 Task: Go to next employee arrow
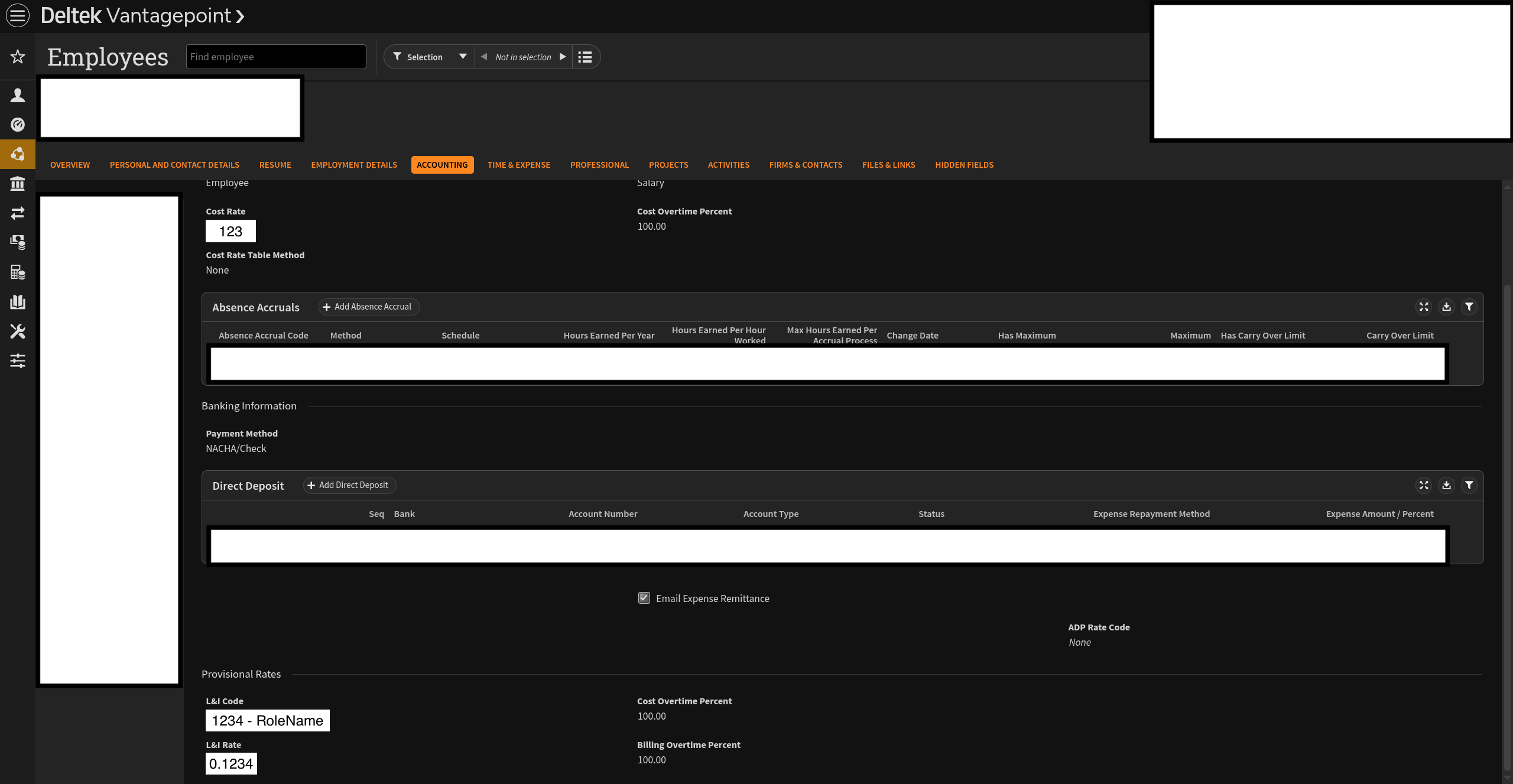(x=563, y=57)
